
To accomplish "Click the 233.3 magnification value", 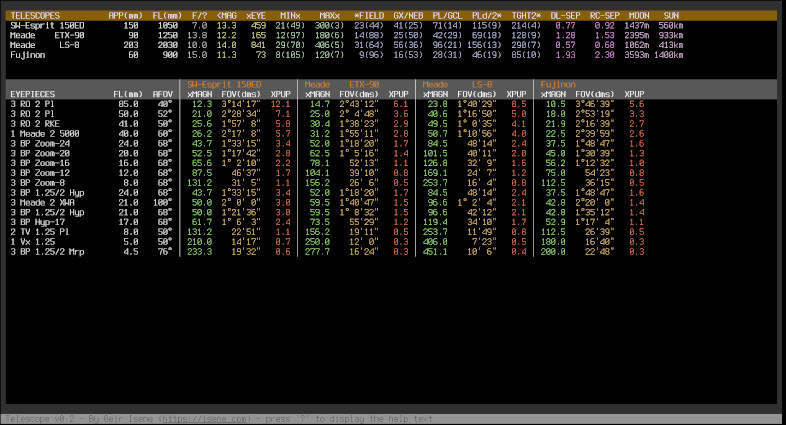I will [x=200, y=252].
